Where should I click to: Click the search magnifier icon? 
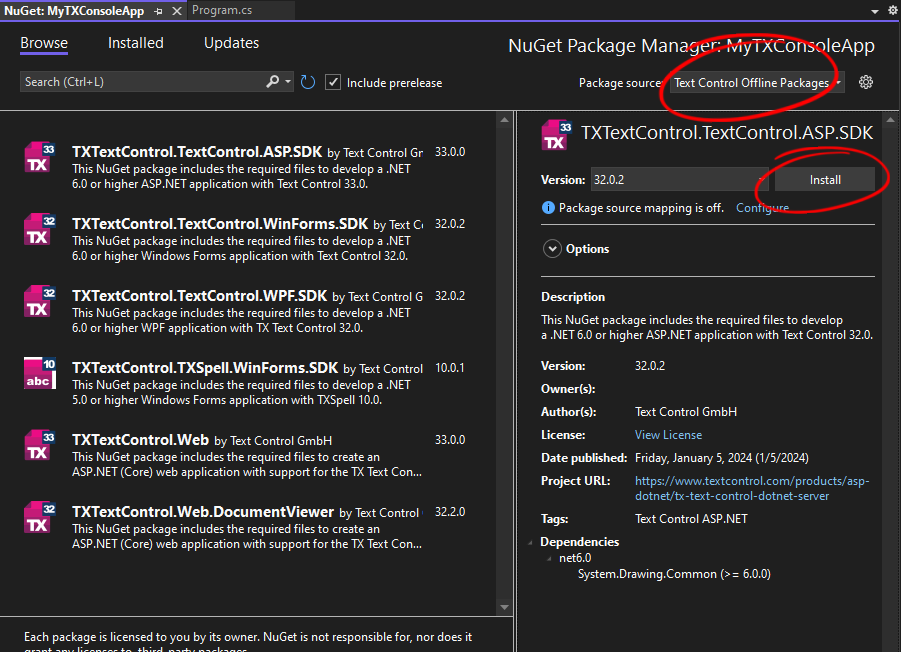273,82
